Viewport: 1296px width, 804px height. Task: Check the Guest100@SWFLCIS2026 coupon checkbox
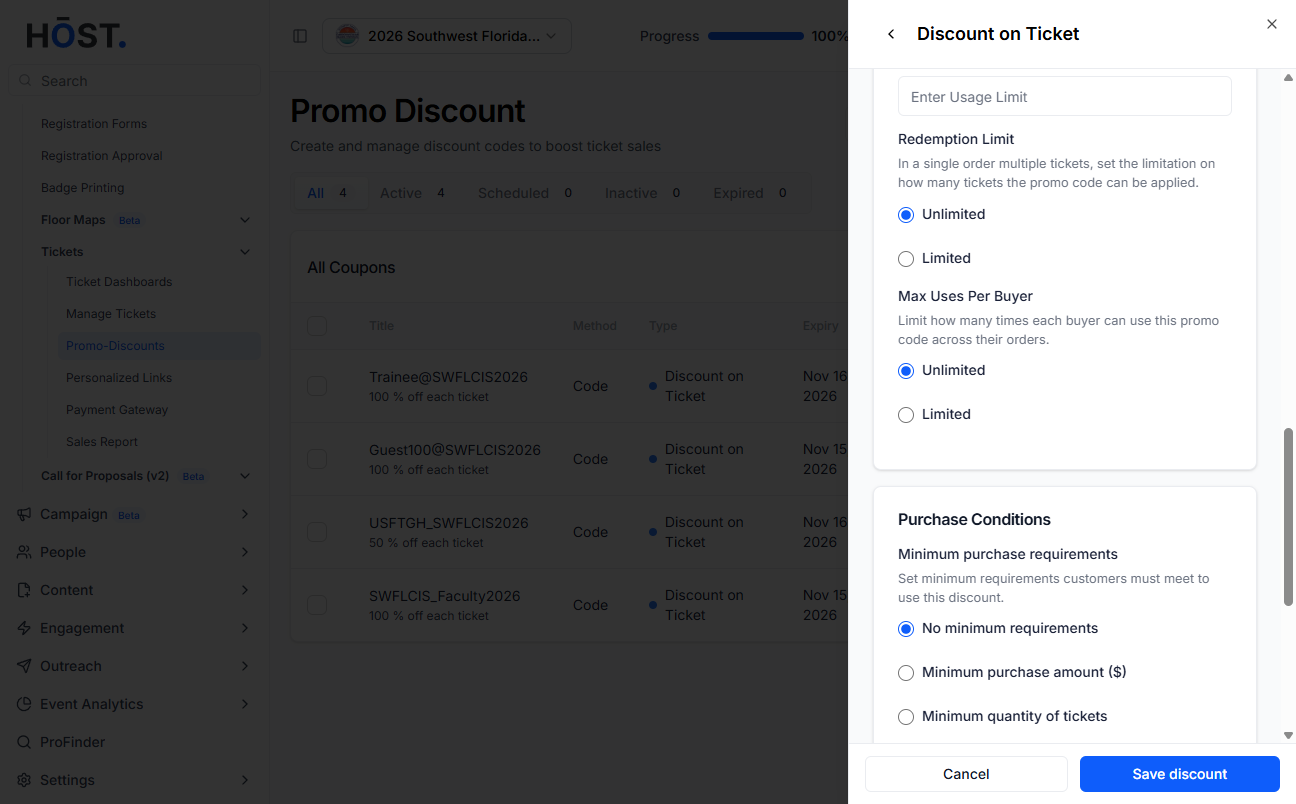[317, 459]
